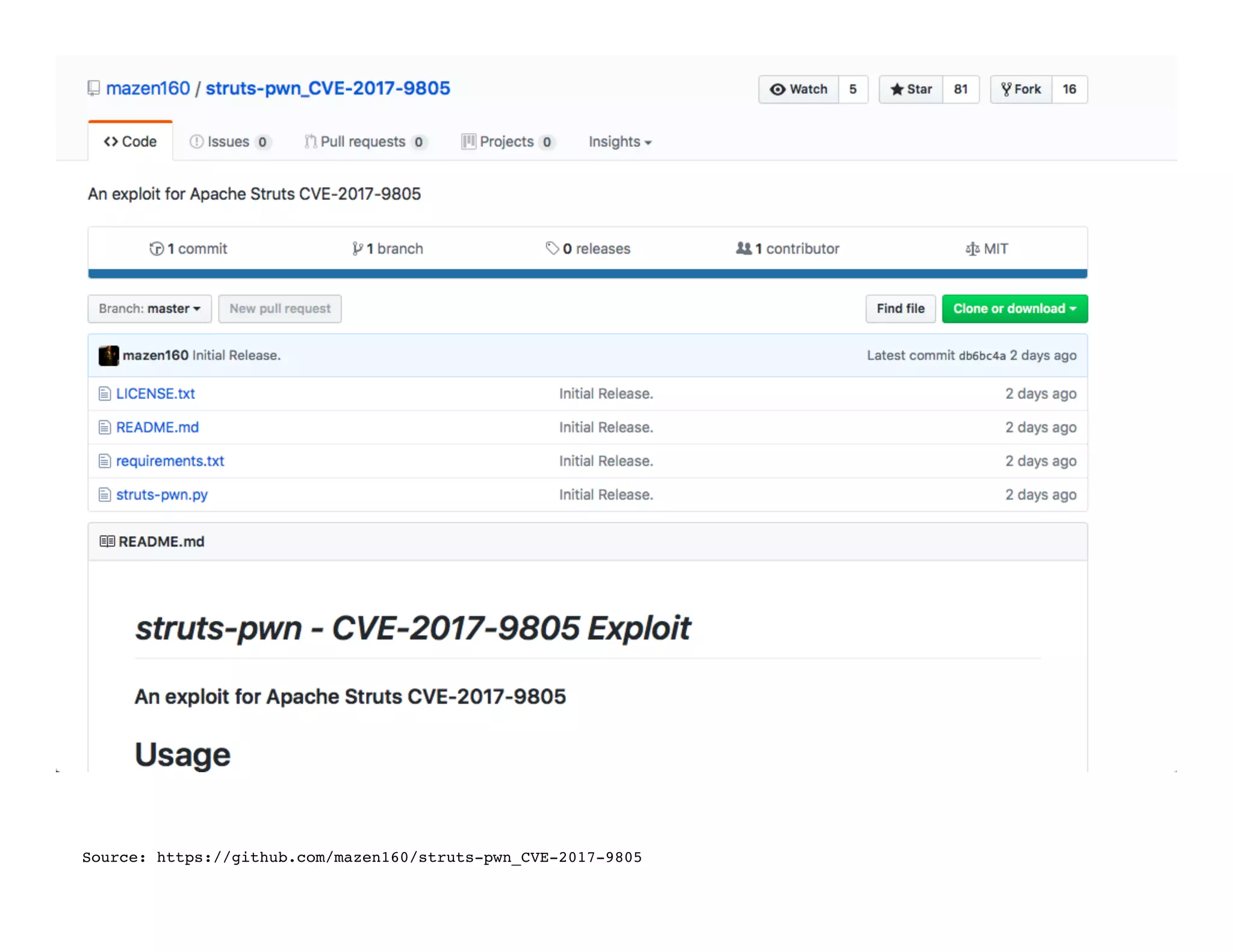Click the mazen160 avatar thumbnail
This screenshot has height=952, width=1233.
click(x=108, y=356)
